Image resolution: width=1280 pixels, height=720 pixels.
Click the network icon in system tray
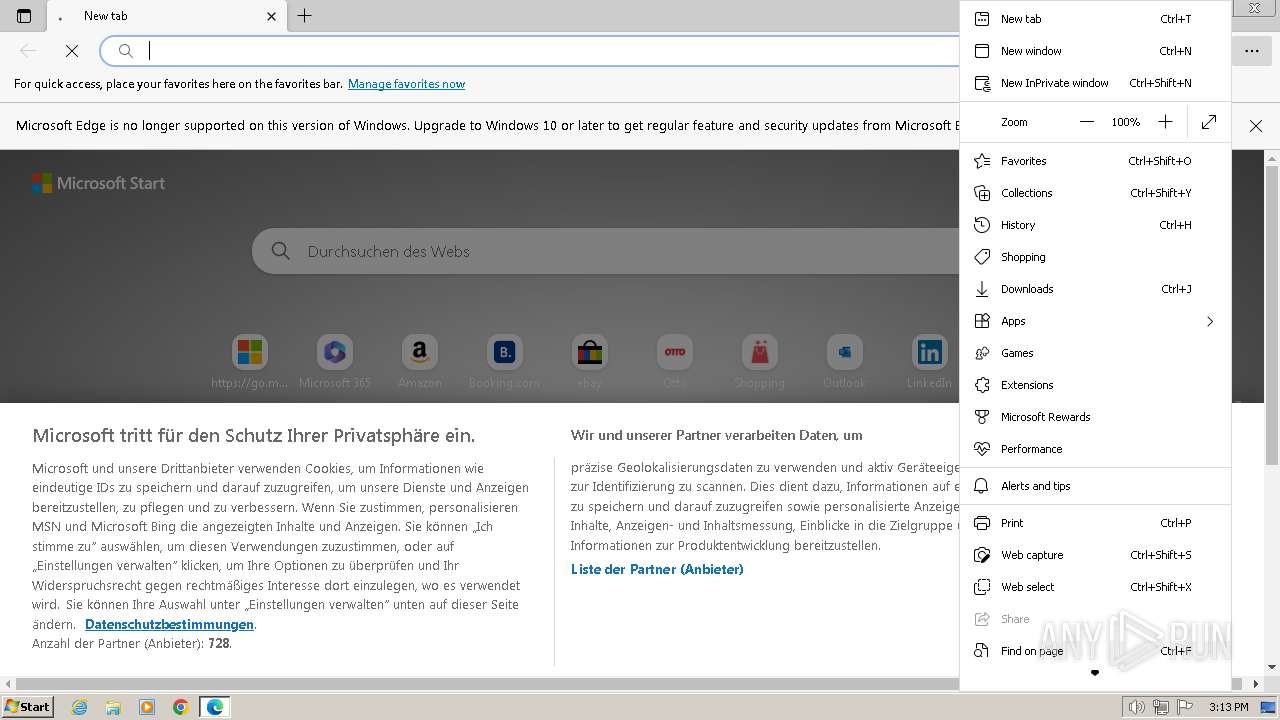[1161, 707]
